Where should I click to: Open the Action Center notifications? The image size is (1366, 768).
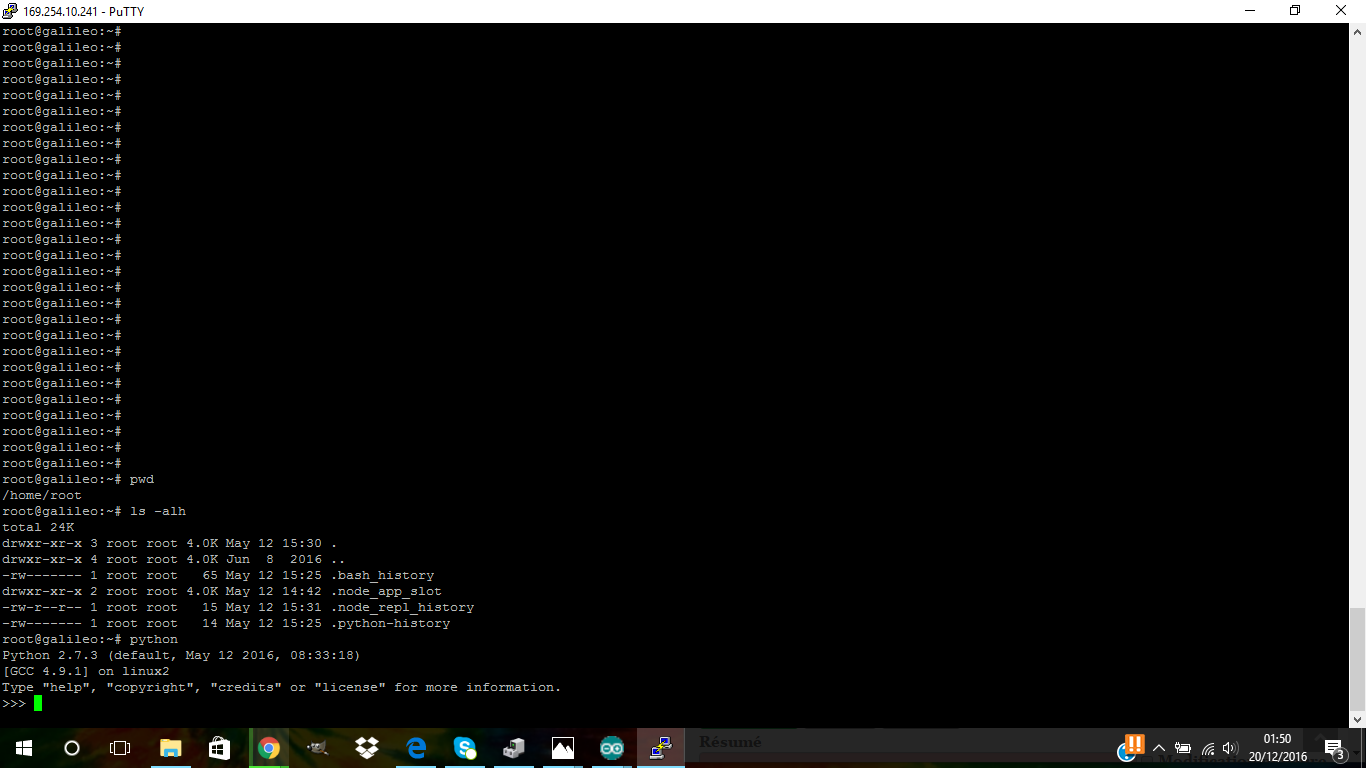pyautogui.click(x=1333, y=748)
